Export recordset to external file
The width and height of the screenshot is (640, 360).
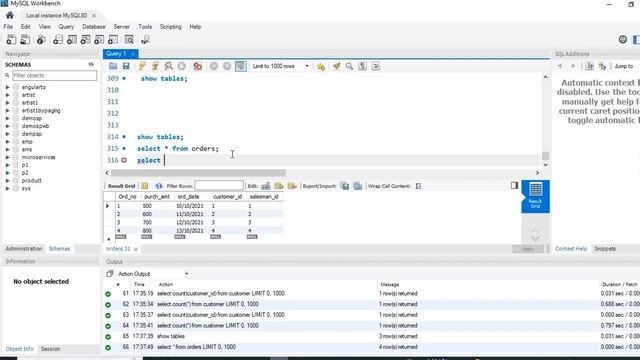tap(345, 186)
